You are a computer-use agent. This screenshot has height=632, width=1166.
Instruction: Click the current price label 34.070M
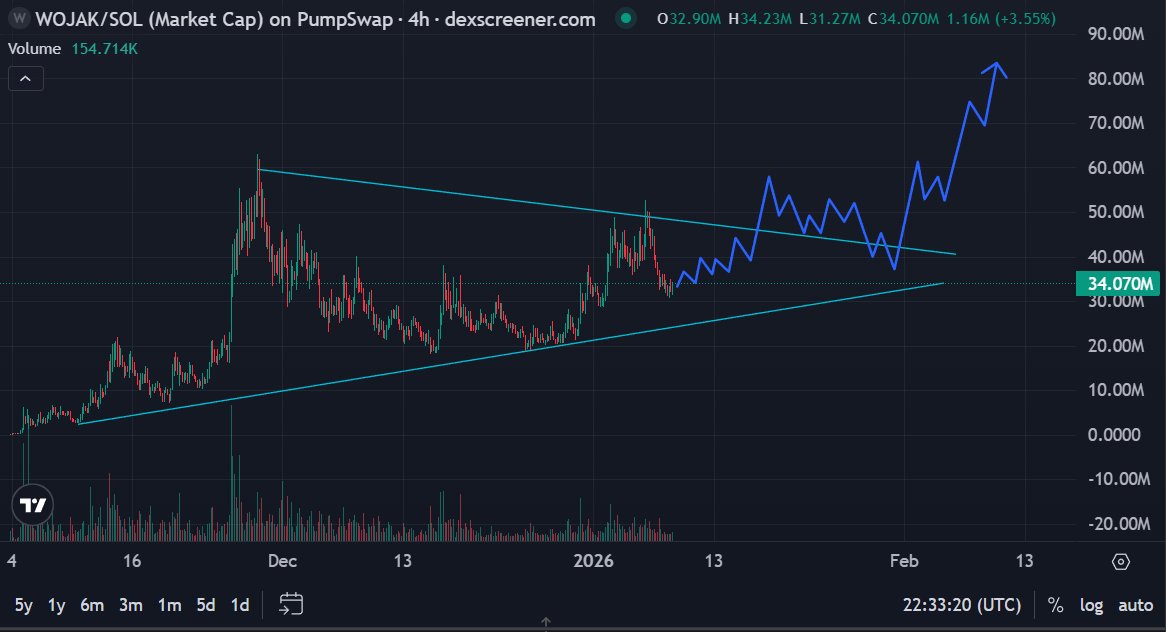coord(1118,283)
